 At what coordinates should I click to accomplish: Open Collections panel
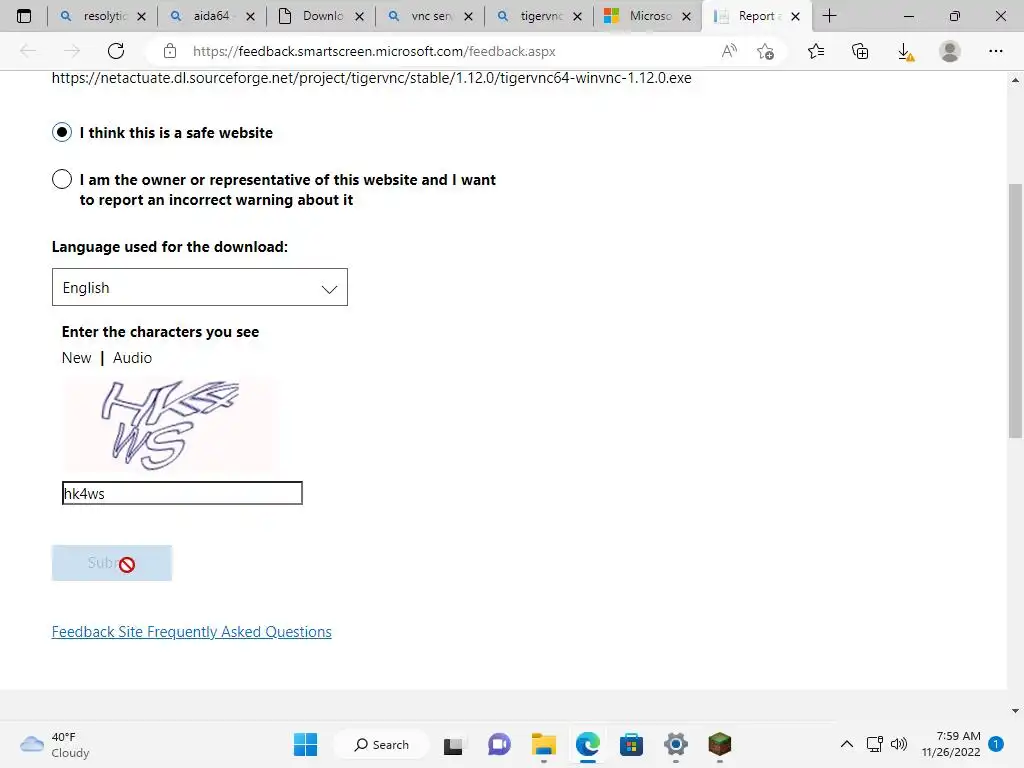tap(860, 51)
